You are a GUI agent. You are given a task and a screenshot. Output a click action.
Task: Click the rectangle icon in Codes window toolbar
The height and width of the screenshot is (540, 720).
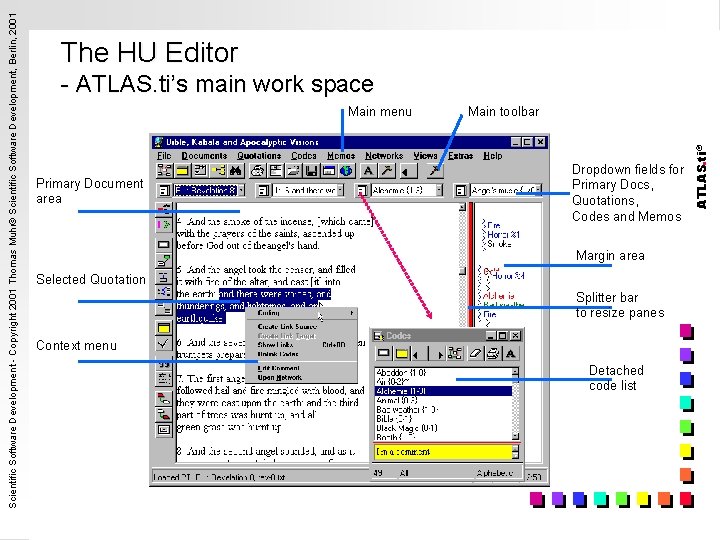pyautogui.click(x=383, y=353)
